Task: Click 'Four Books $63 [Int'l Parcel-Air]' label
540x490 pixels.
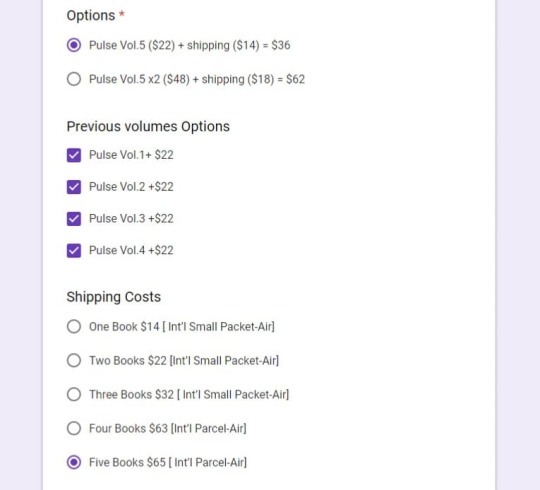Action: coord(168,428)
